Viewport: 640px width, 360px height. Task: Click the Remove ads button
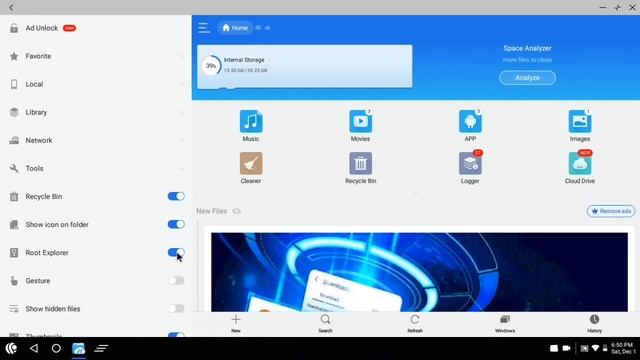point(611,211)
